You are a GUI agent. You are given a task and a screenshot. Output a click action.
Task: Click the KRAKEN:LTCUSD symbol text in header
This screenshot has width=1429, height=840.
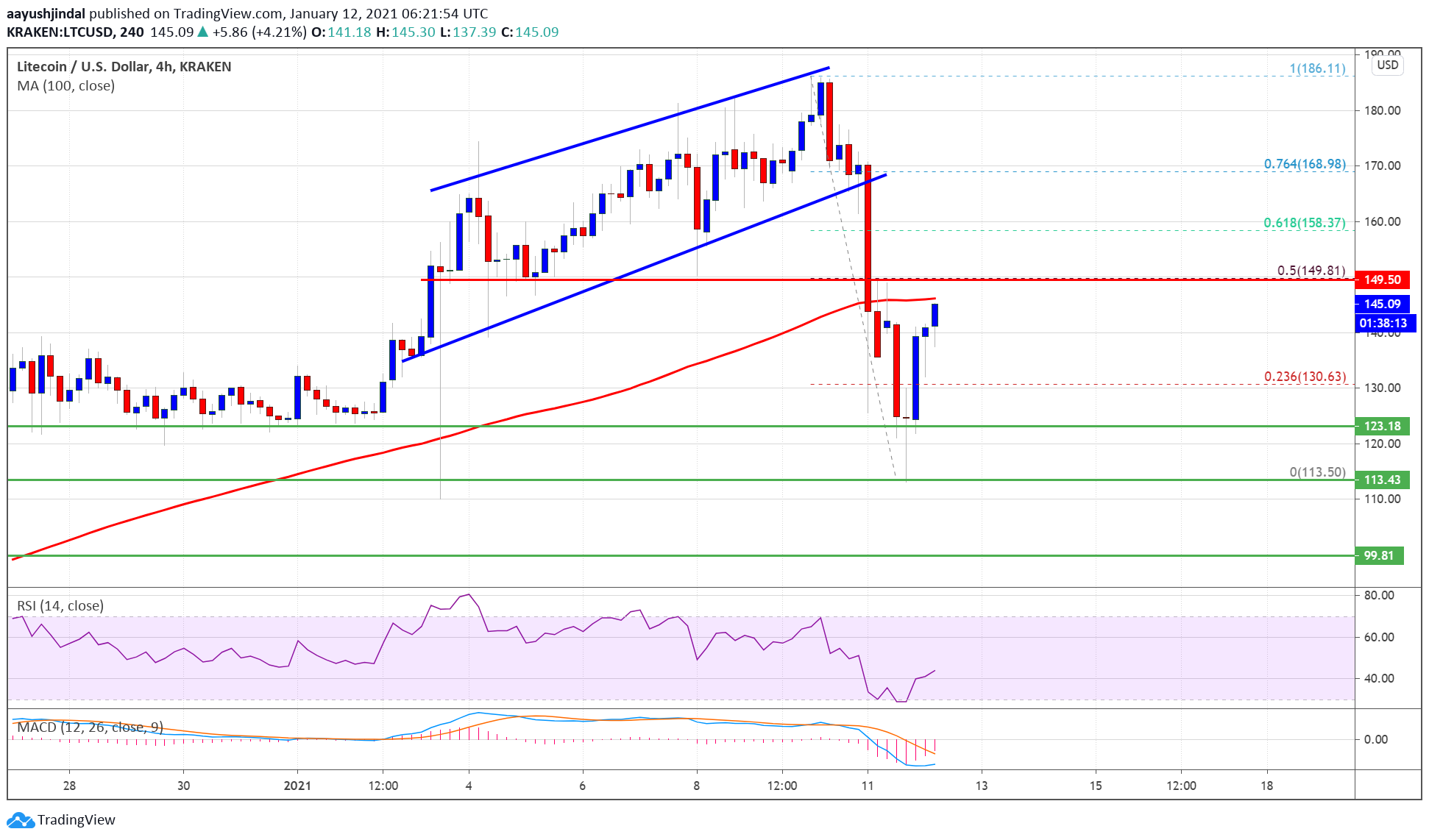[x=60, y=32]
